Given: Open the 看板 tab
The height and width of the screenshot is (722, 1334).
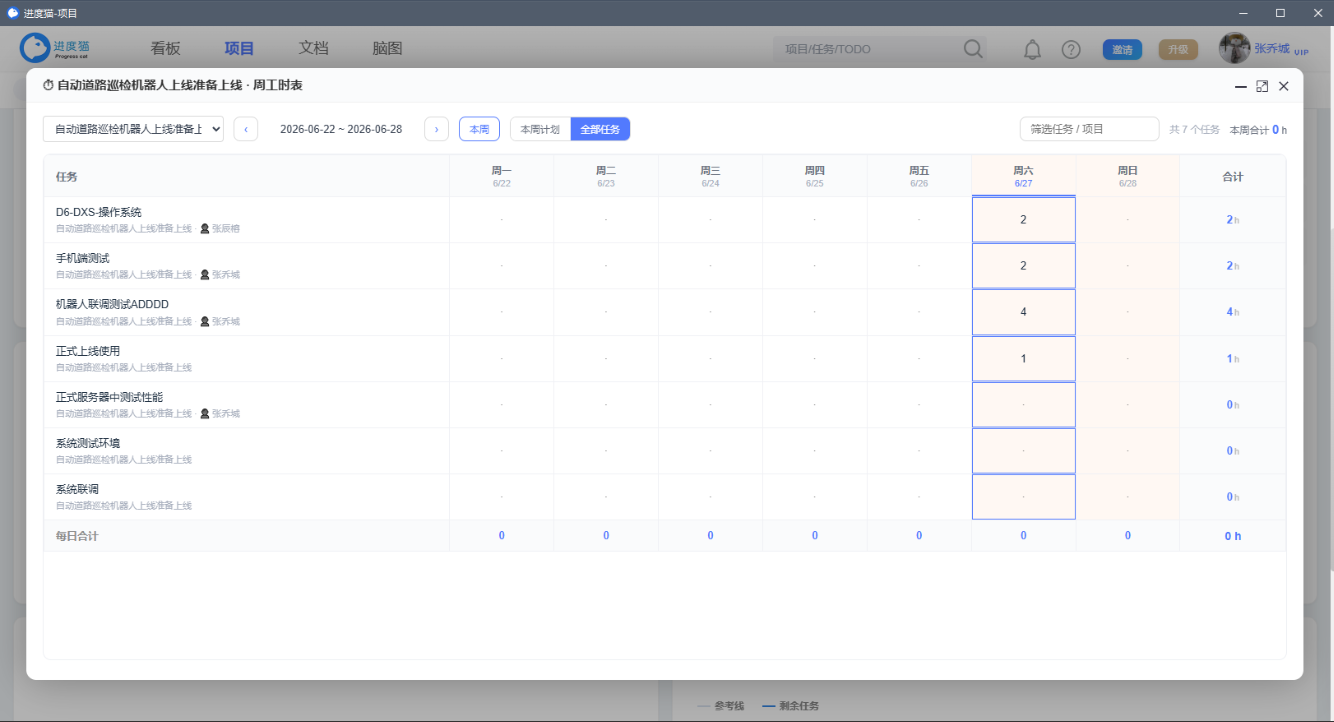Looking at the screenshot, I should (166, 48).
